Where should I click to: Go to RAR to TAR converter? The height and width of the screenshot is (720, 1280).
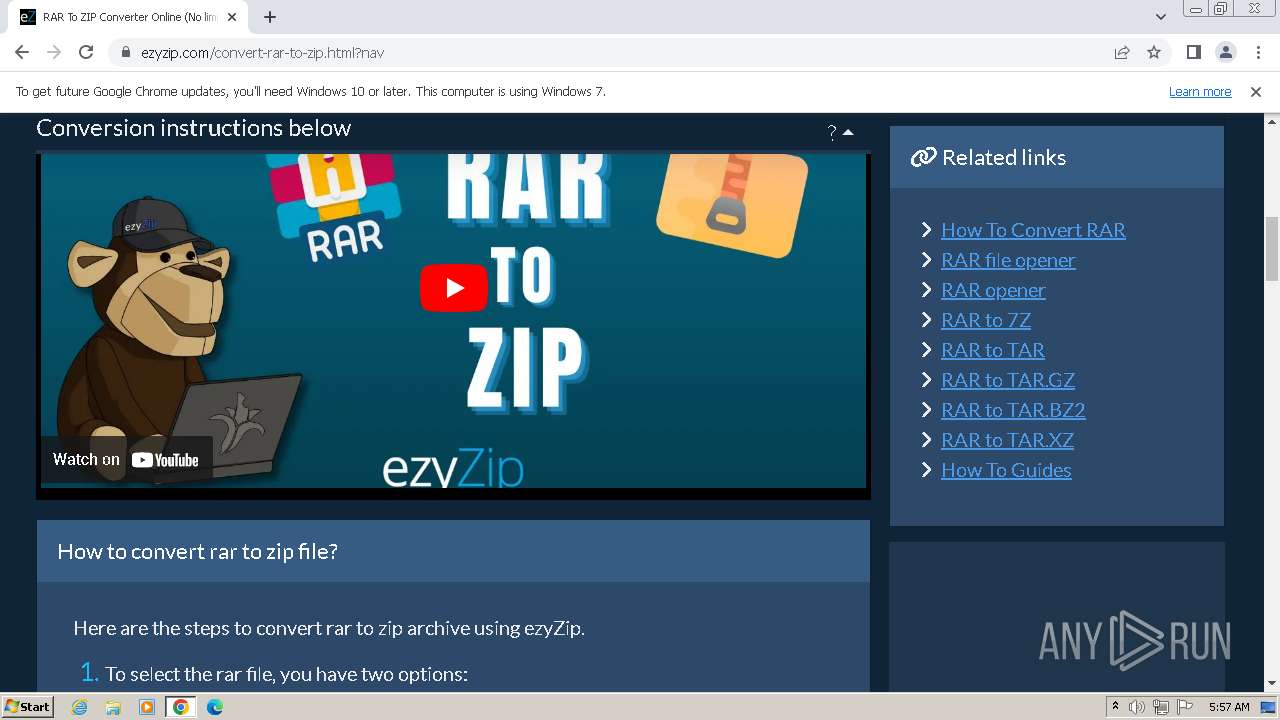click(x=993, y=350)
